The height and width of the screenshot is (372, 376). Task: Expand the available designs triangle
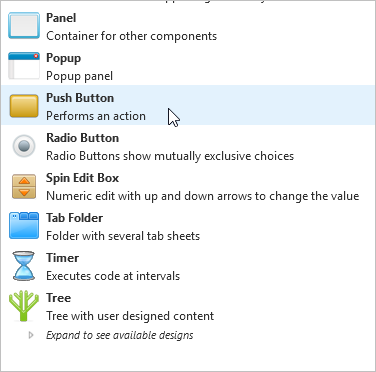pyautogui.click(x=31, y=335)
